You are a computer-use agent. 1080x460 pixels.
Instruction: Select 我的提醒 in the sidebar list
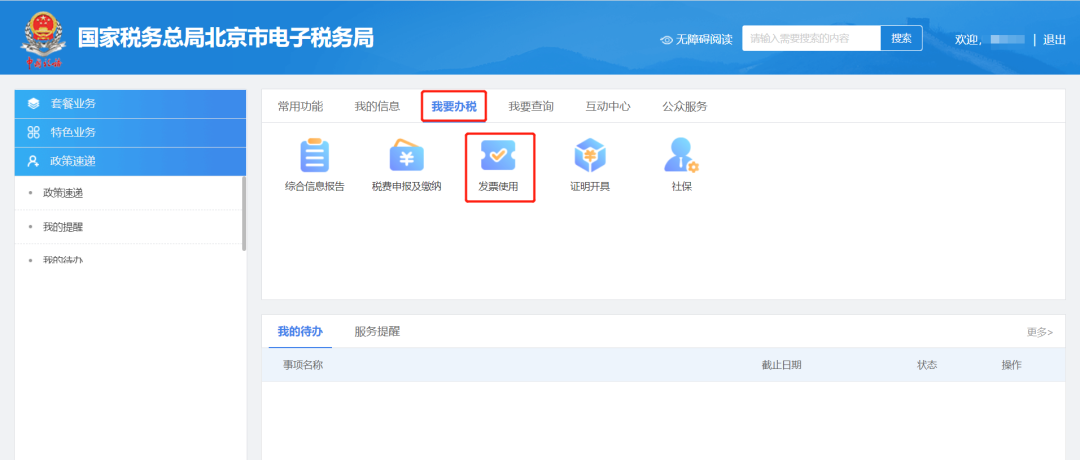(x=63, y=227)
